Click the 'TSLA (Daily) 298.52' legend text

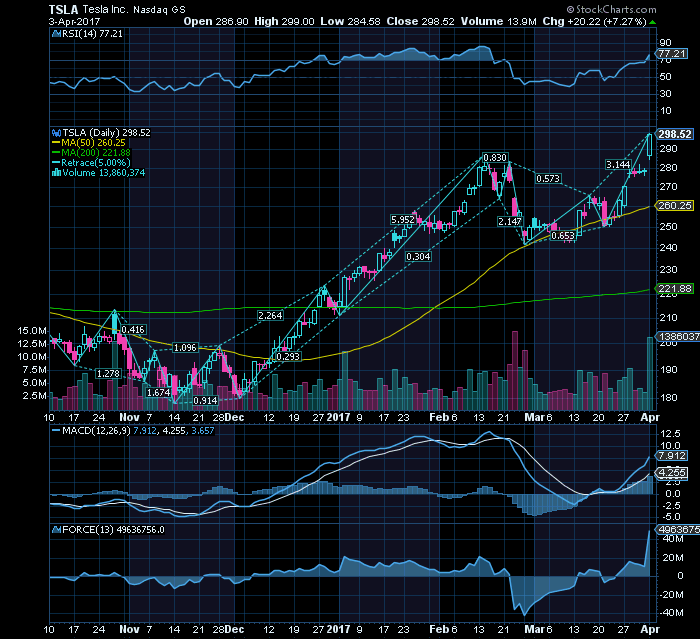click(x=106, y=133)
